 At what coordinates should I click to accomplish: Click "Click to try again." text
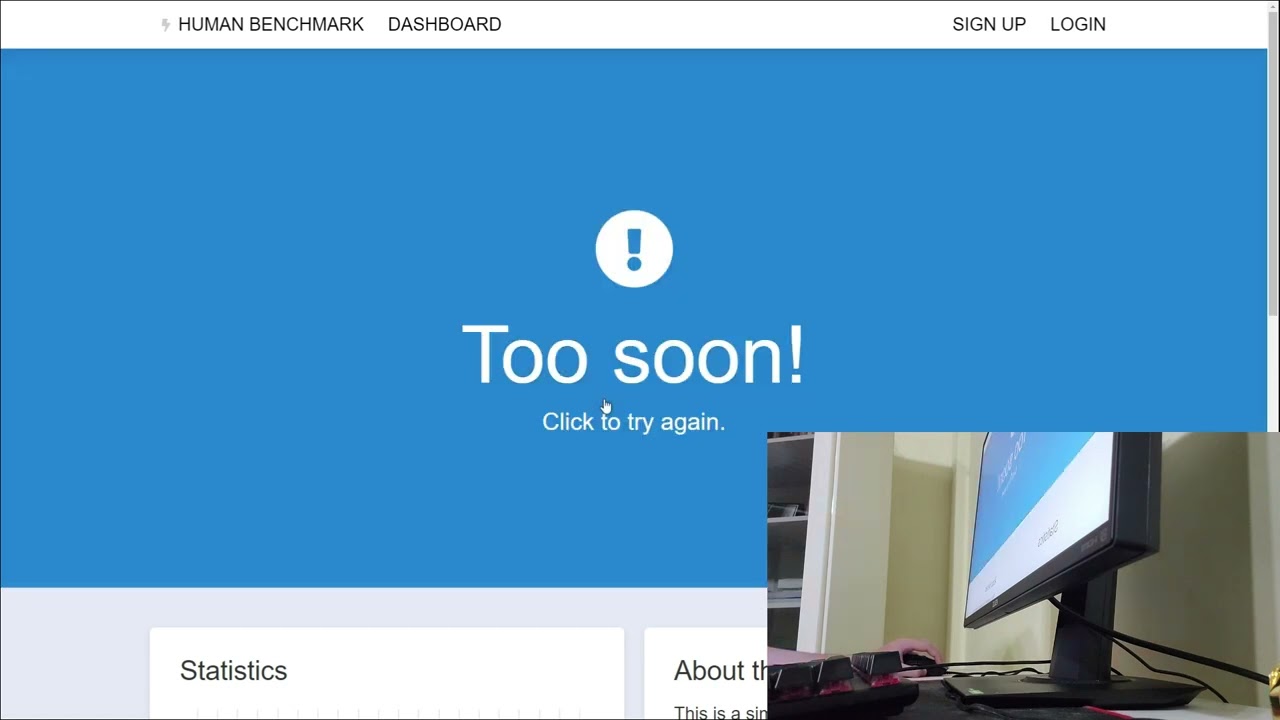[633, 422]
